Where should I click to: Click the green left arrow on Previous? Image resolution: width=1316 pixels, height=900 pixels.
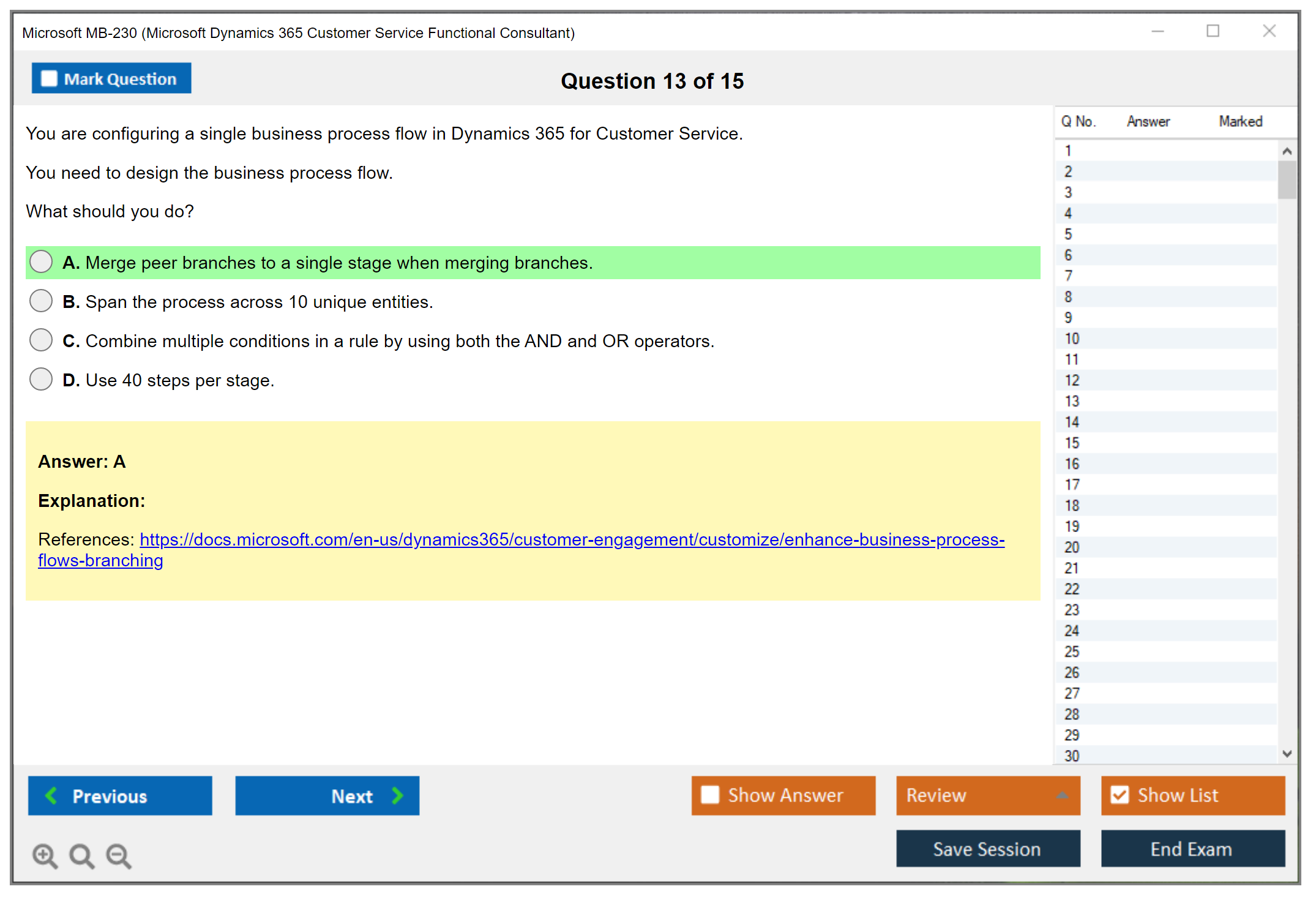pos(52,795)
